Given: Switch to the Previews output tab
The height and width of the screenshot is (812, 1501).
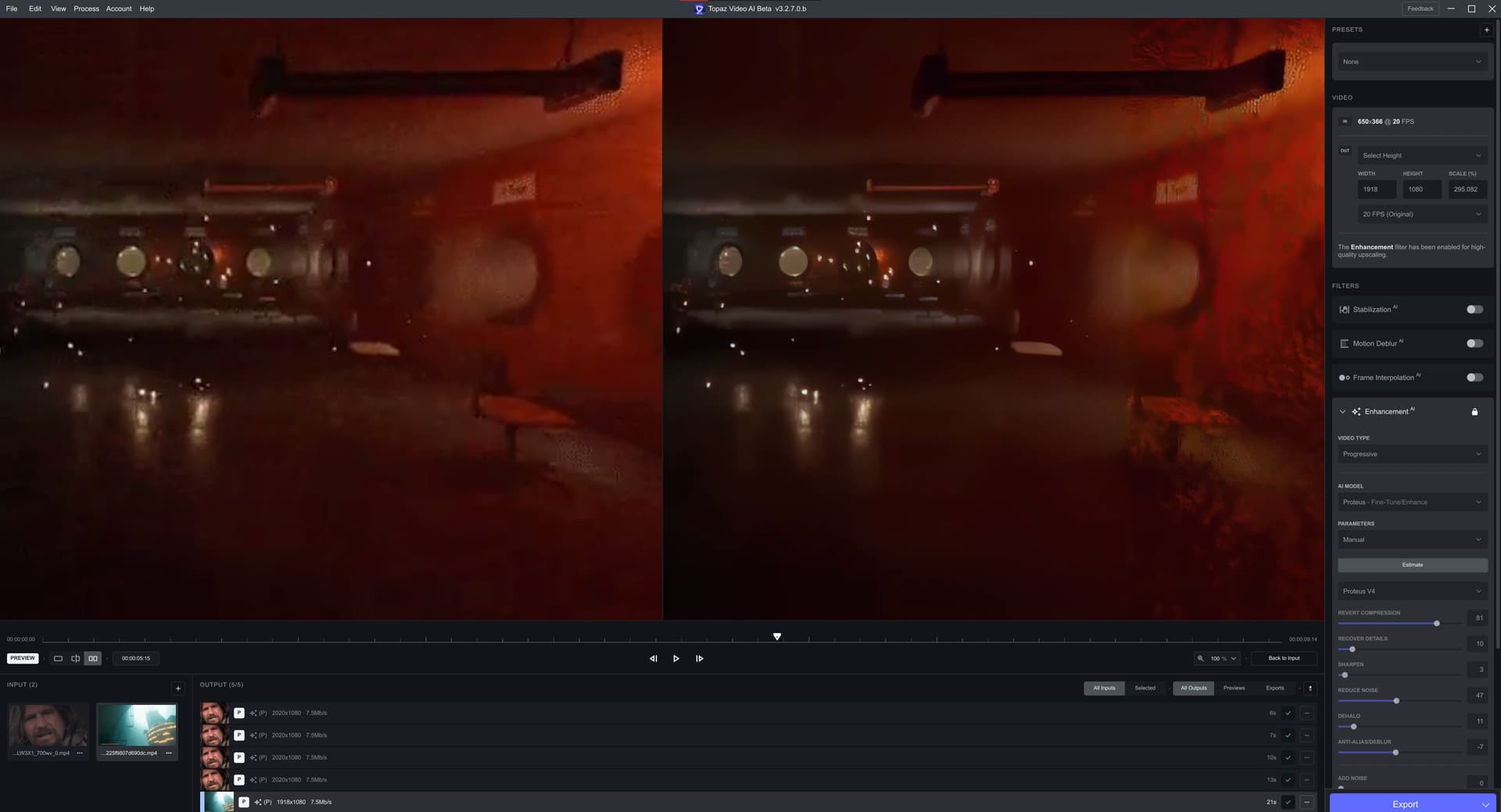Looking at the screenshot, I should click(1234, 688).
